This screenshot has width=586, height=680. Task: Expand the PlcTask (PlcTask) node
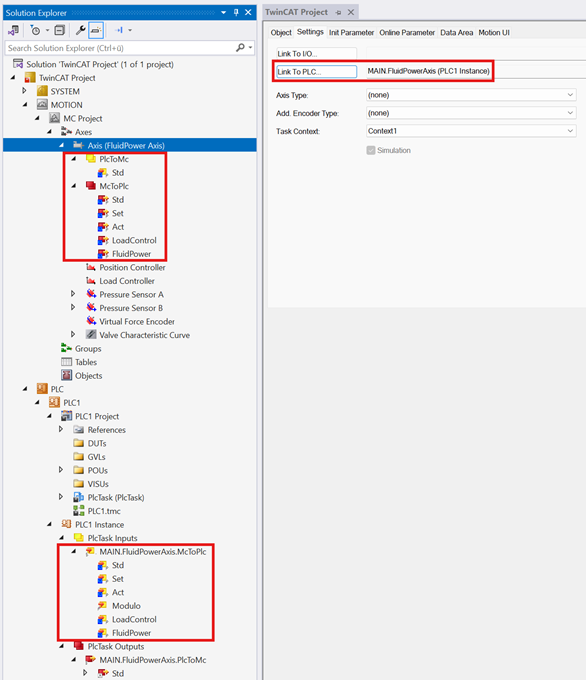(x=61, y=497)
